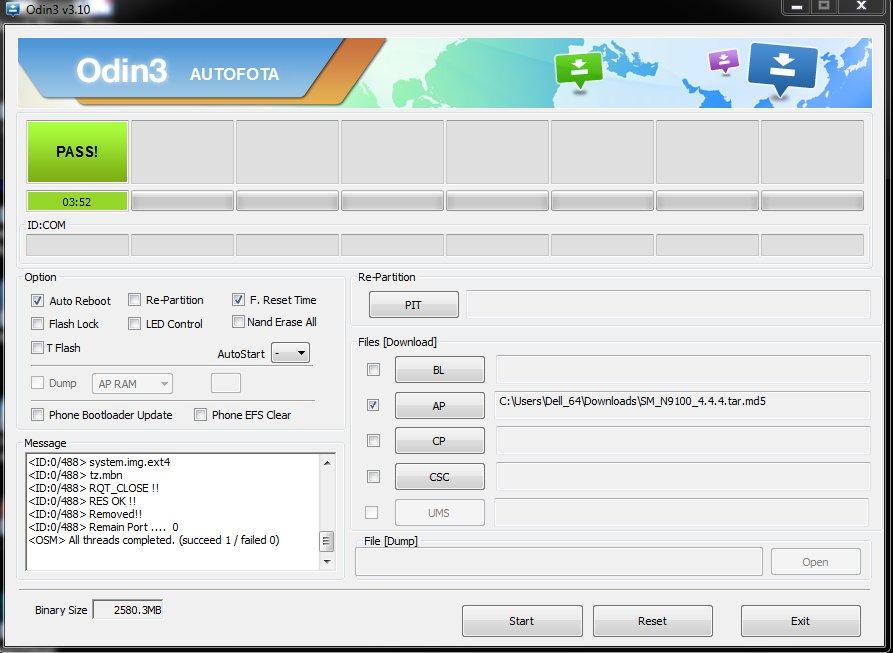Click the PIT button
Screen dimensions: 893x653
click(413, 305)
